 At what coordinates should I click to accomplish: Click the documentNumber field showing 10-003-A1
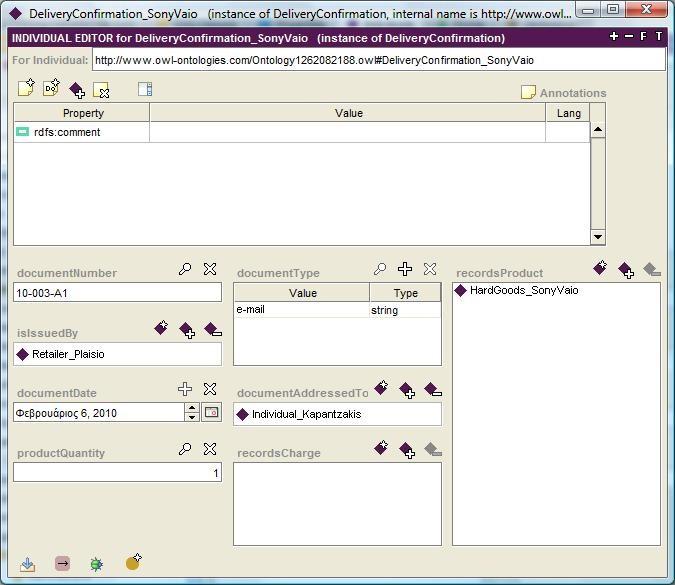pyautogui.click(x=118, y=293)
